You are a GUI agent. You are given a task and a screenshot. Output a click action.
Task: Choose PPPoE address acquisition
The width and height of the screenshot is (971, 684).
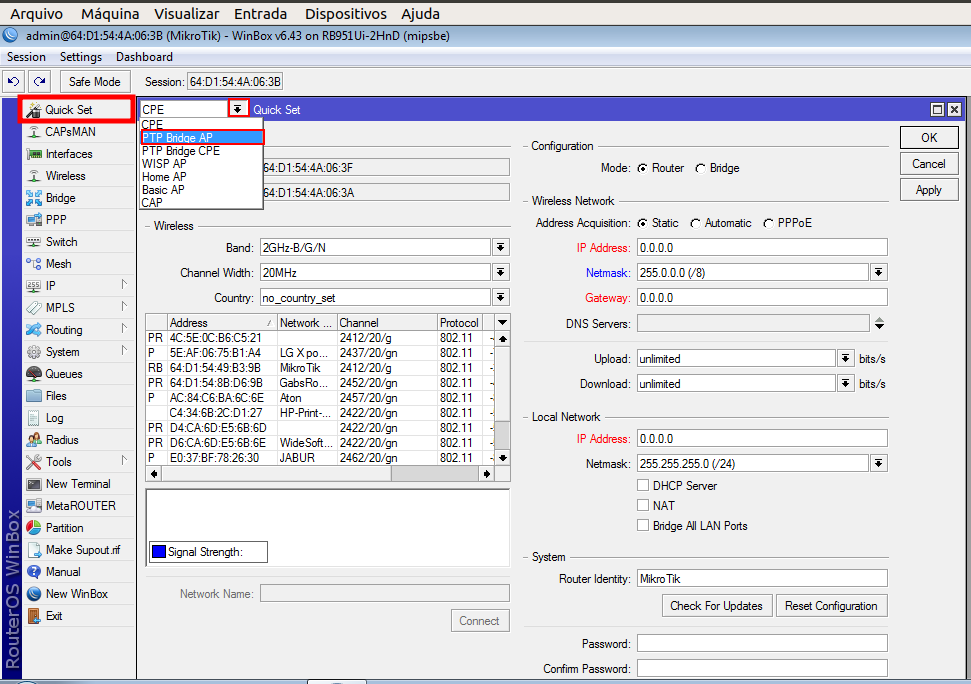(x=768, y=223)
